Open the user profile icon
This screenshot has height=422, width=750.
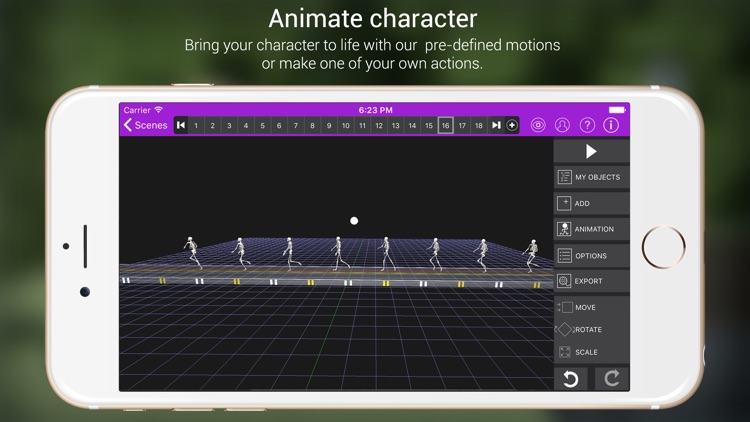pyautogui.click(x=562, y=125)
